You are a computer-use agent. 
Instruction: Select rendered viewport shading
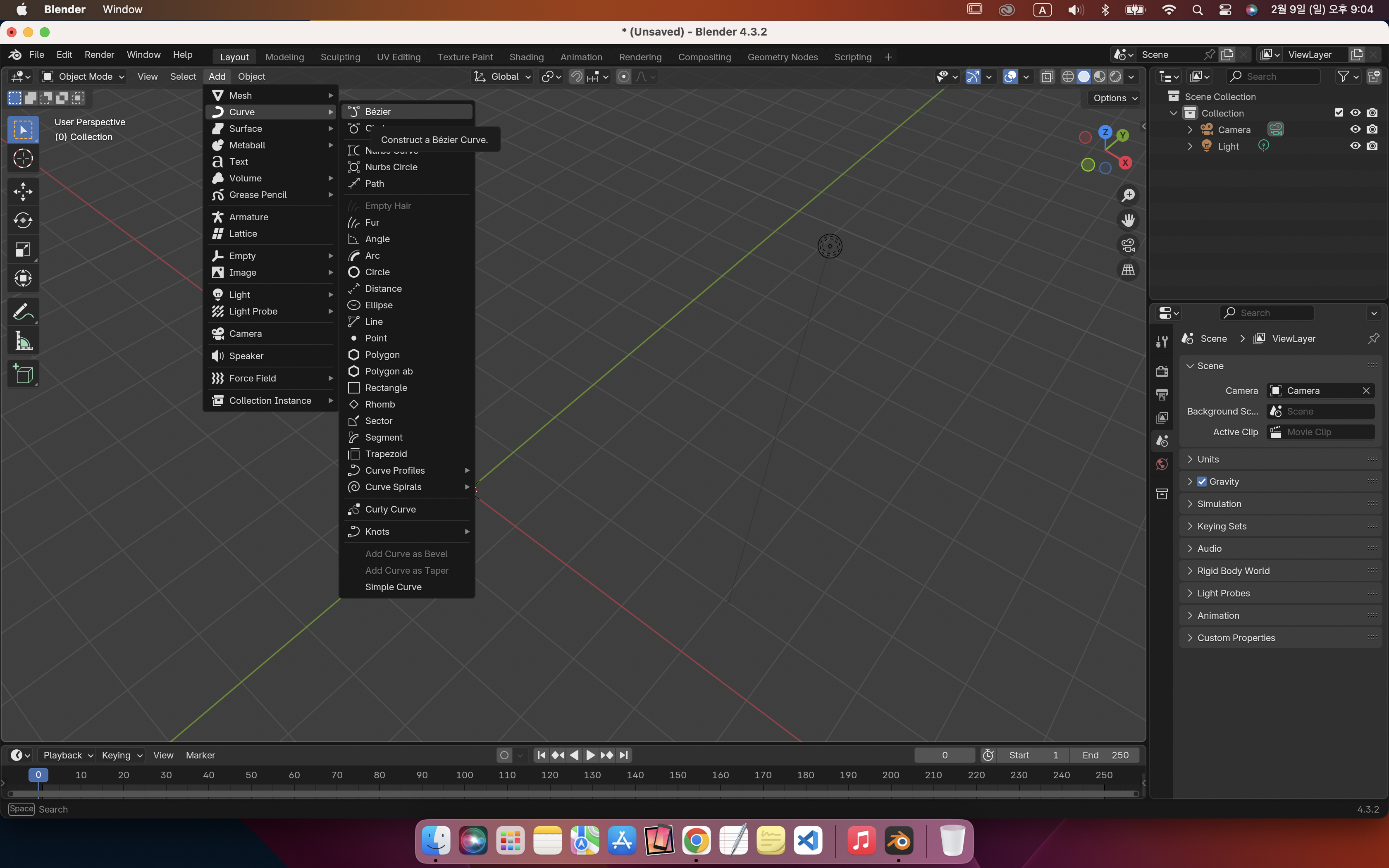click(x=1115, y=76)
